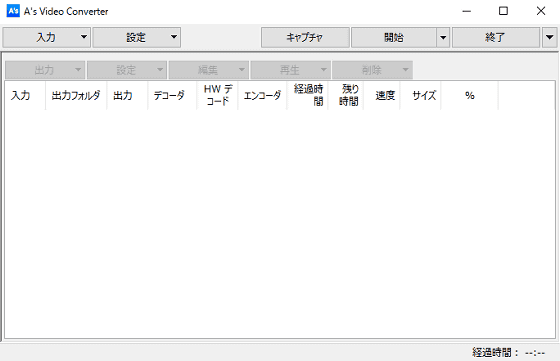Screen dimensions: 560x361
Task: Click the HW デコード column header
Action: tap(217, 96)
